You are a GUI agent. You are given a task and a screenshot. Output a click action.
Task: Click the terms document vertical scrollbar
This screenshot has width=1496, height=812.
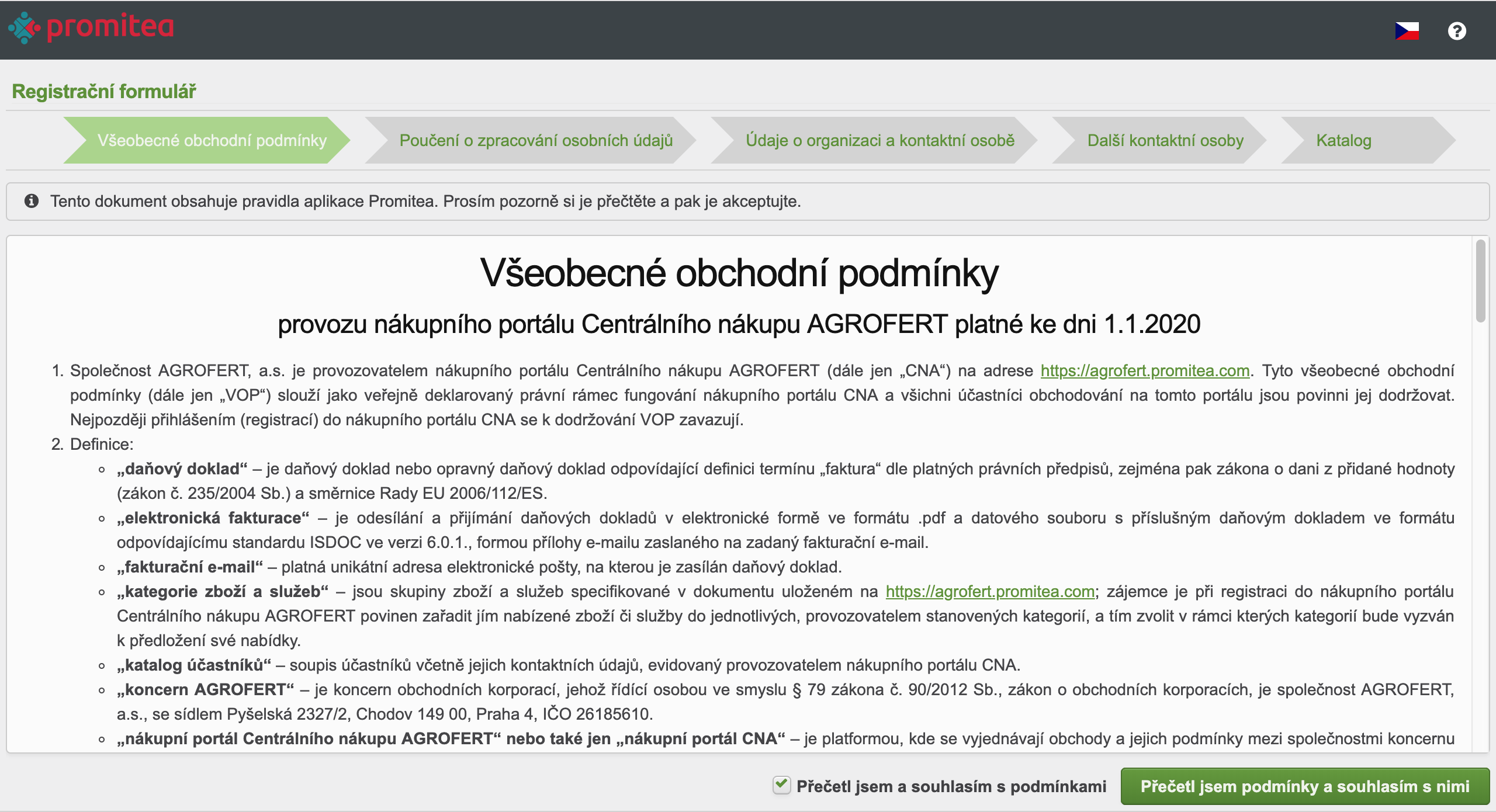pyautogui.click(x=1480, y=282)
